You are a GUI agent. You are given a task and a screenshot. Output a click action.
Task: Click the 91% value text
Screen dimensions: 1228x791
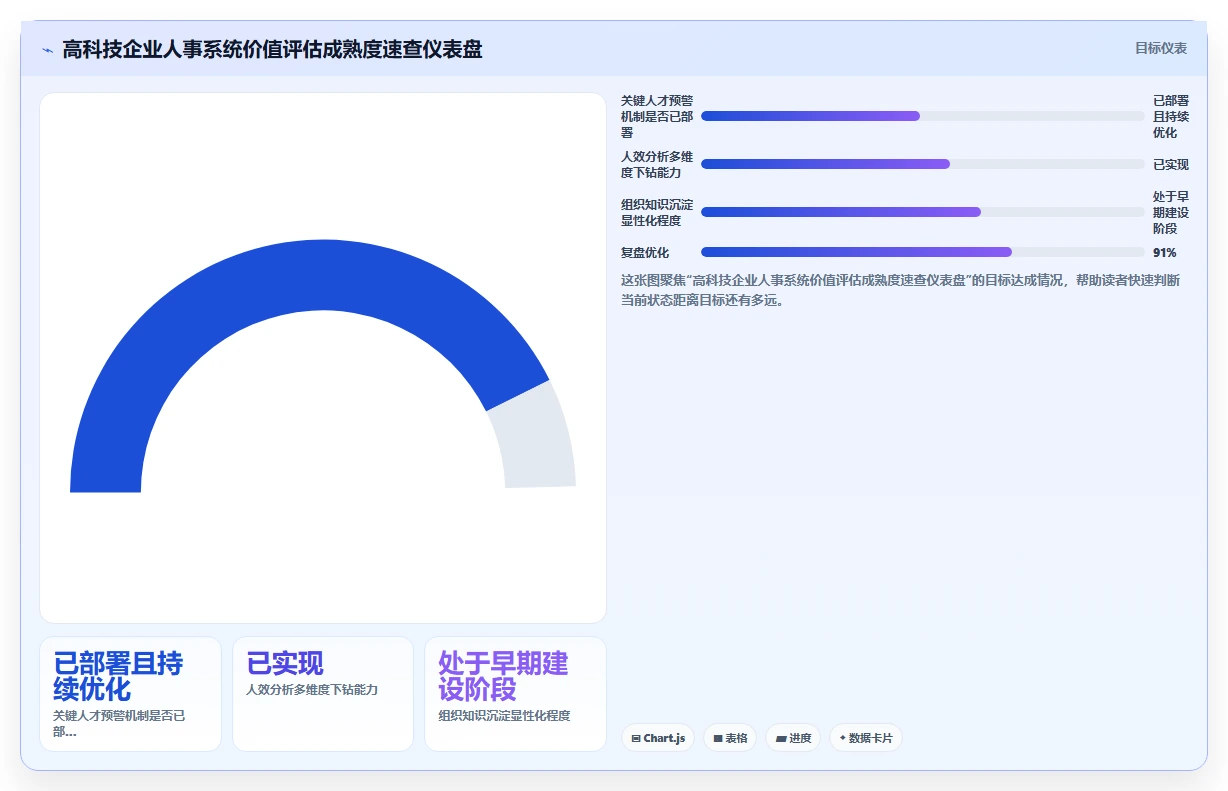(x=1164, y=252)
